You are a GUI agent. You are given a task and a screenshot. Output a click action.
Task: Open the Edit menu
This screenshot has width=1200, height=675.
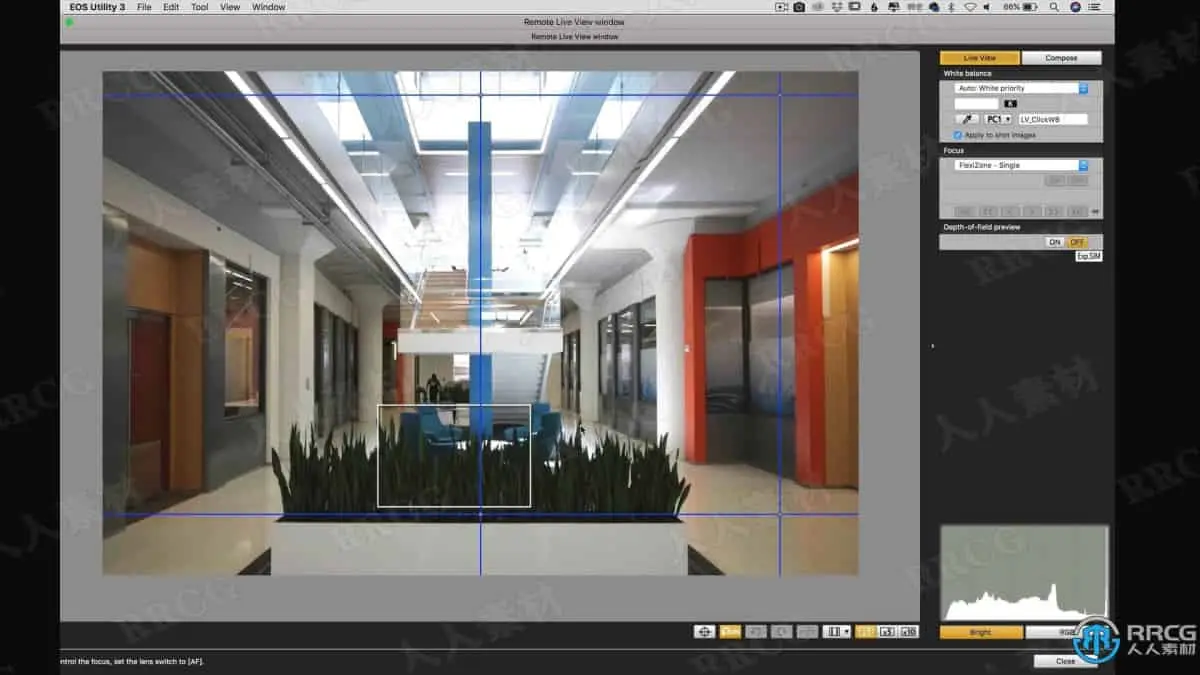(171, 7)
